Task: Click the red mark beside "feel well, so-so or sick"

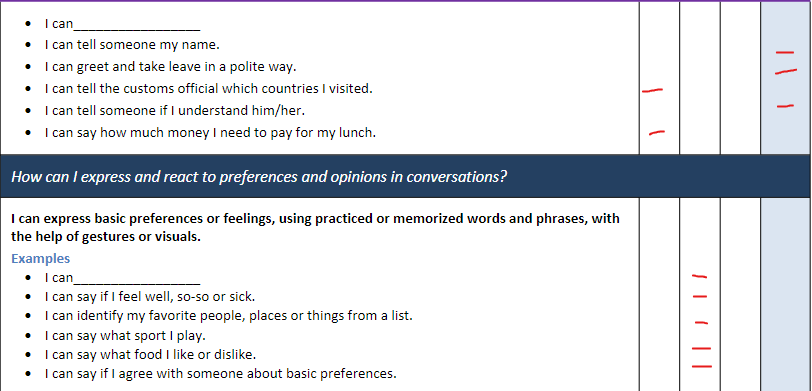Action: 700,296
